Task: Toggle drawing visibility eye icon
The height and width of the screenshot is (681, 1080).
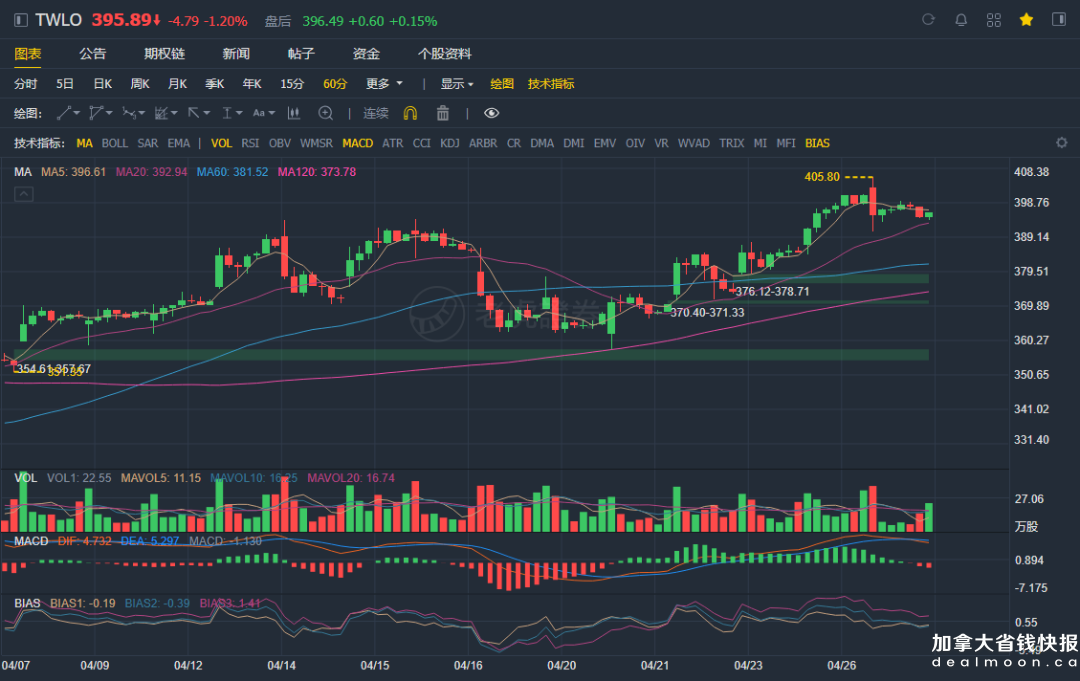Action: [x=491, y=113]
